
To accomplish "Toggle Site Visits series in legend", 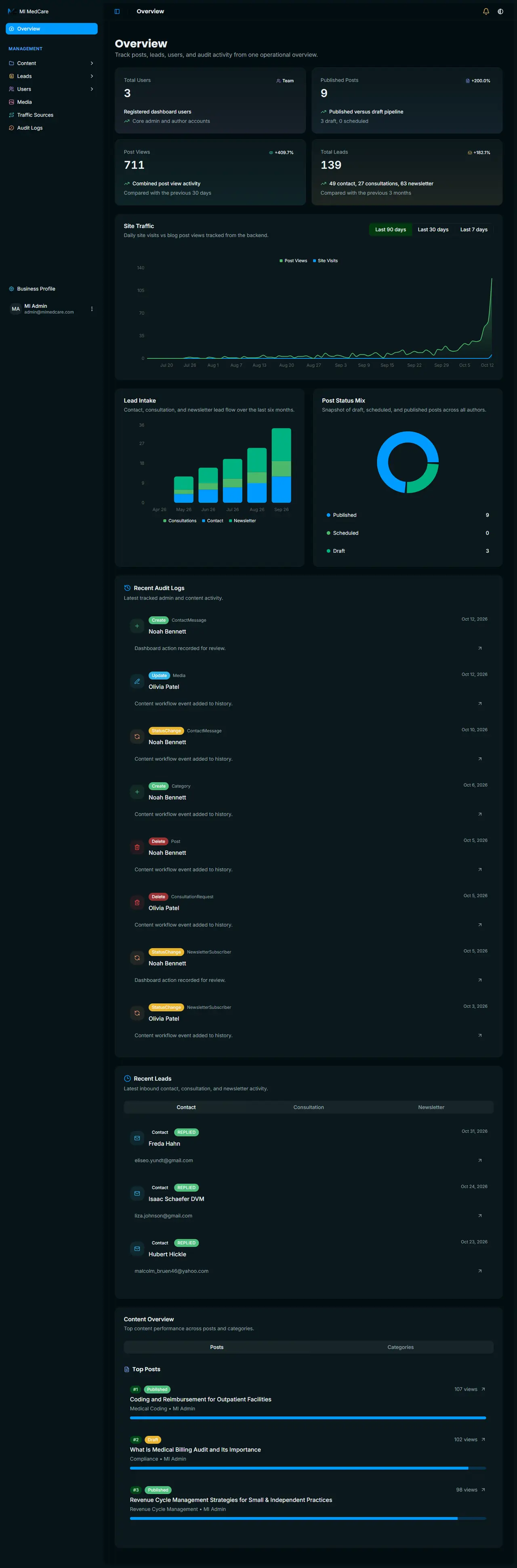I will pyautogui.click(x=326, y=261).
